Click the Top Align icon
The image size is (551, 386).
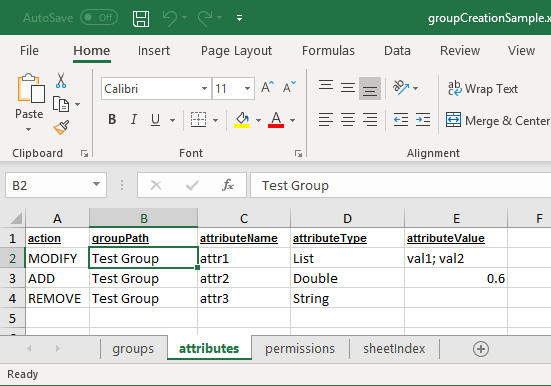[x=326, y=86]
